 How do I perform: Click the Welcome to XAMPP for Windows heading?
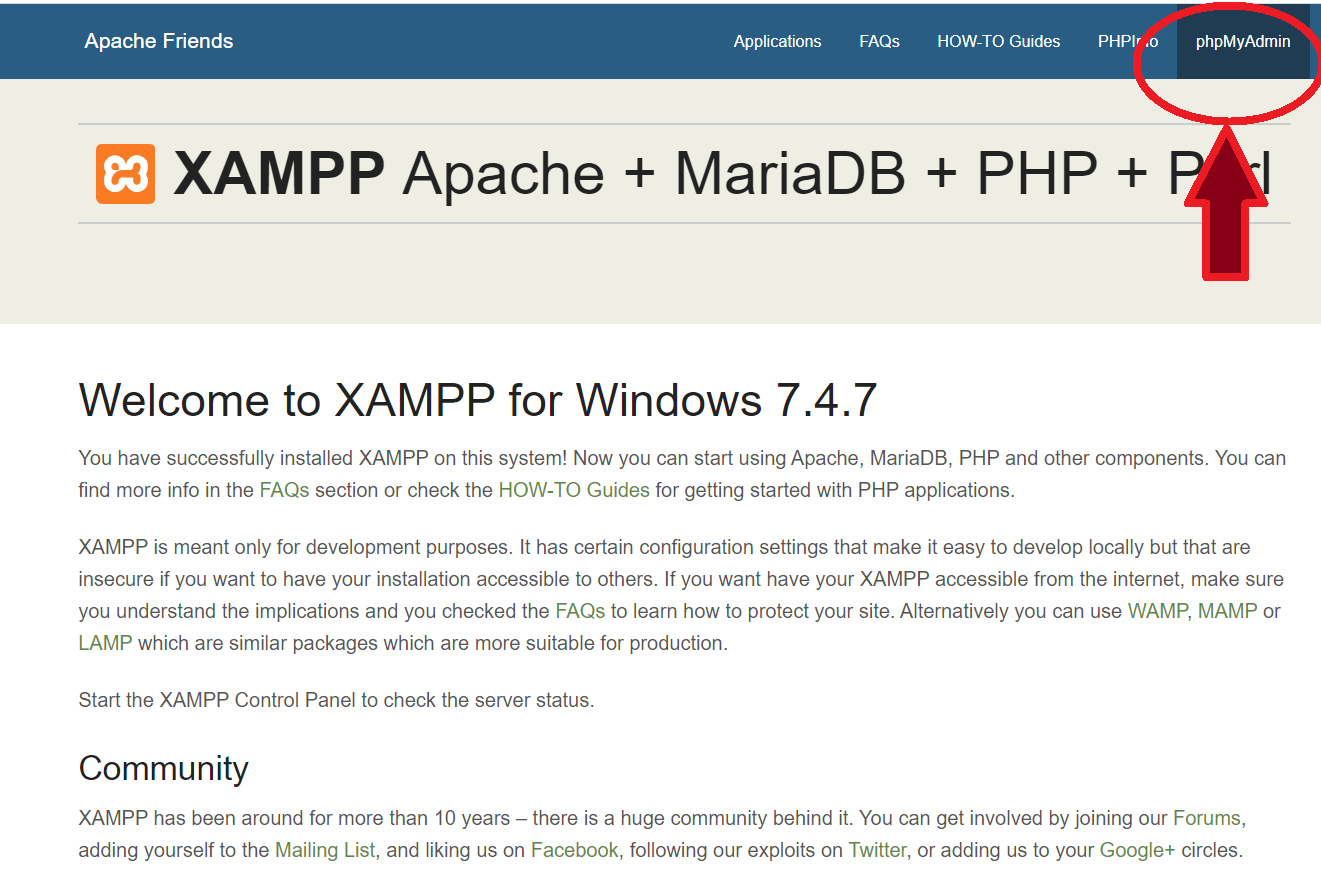click(478, 400)
